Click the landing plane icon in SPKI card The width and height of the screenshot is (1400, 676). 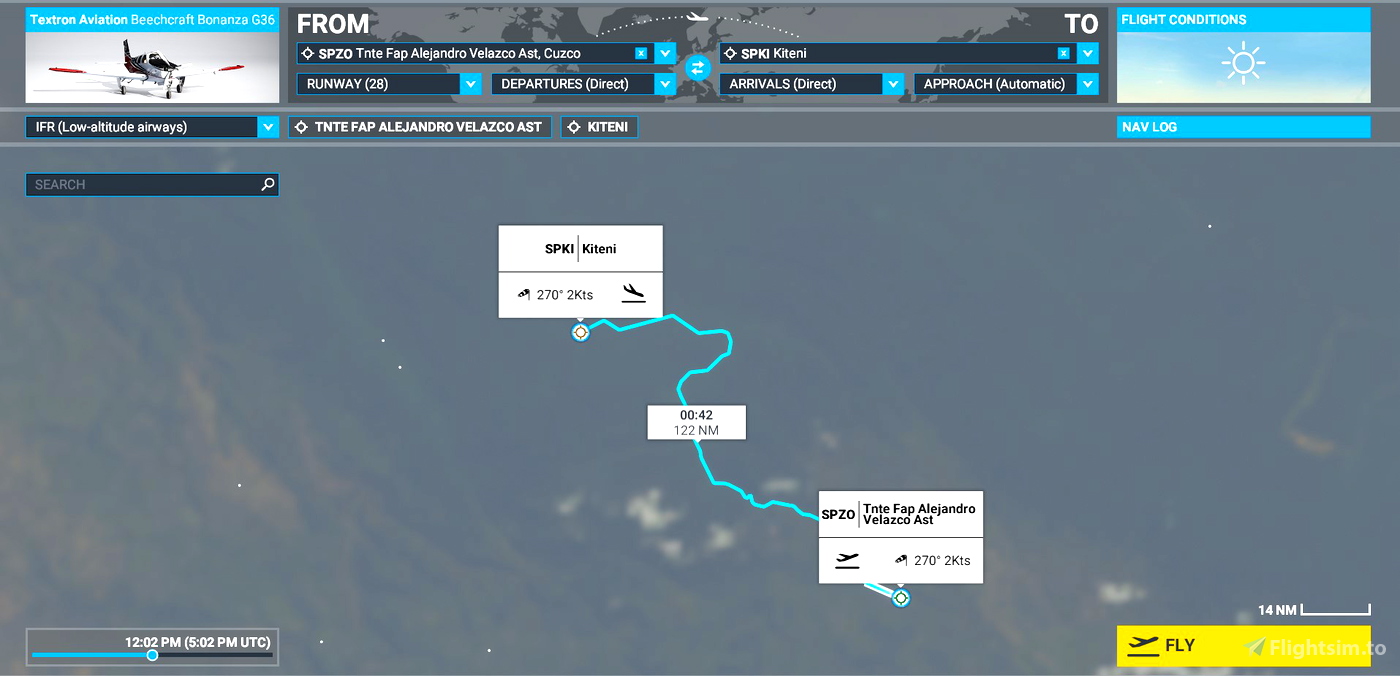[633, 293]
